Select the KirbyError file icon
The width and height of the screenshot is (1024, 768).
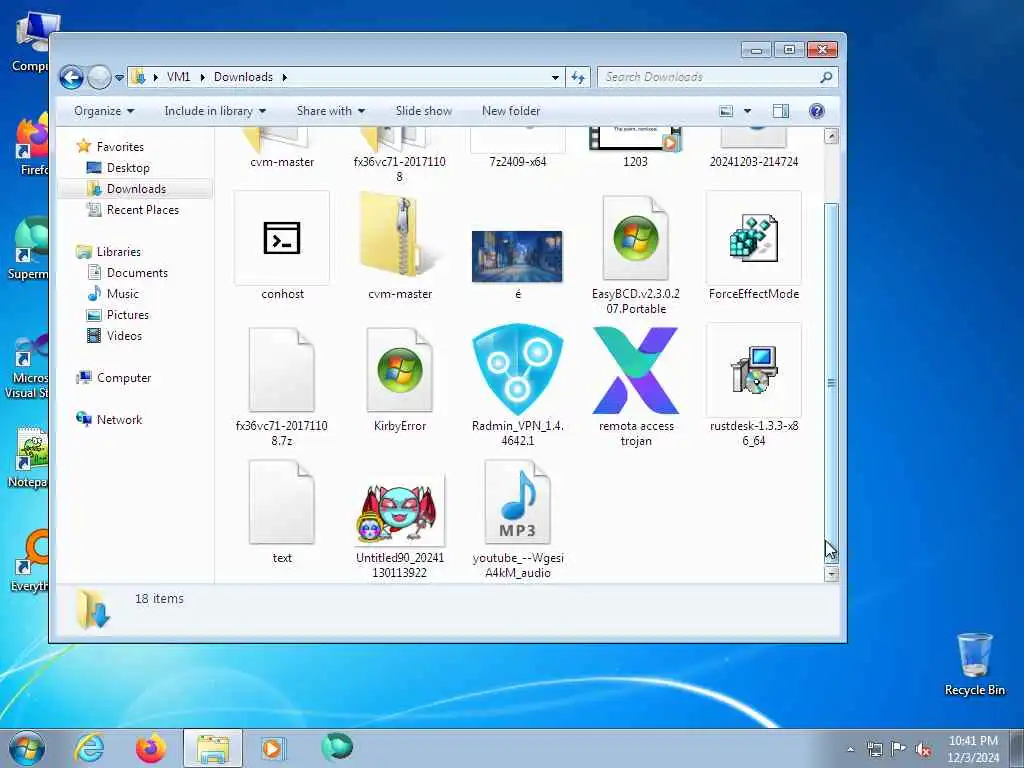point(400,370)
